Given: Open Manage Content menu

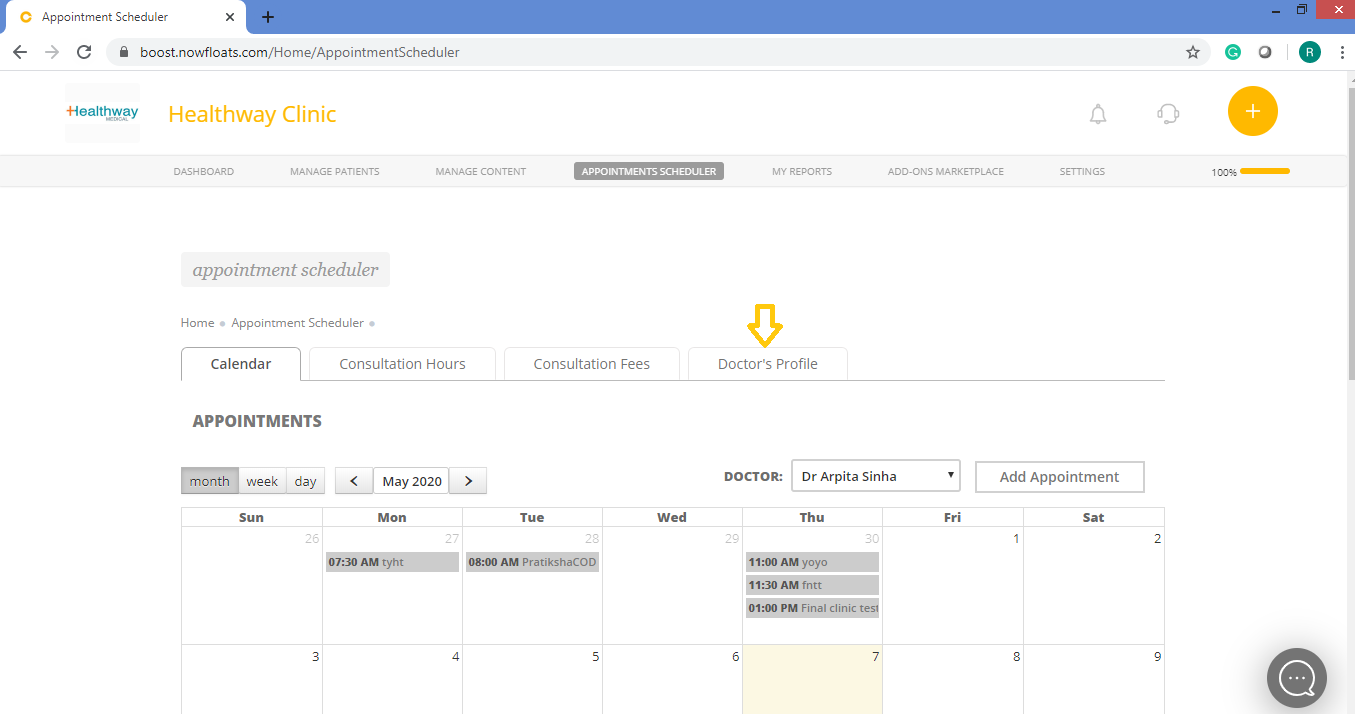Looking at the screenshot, I should (481, 171).
